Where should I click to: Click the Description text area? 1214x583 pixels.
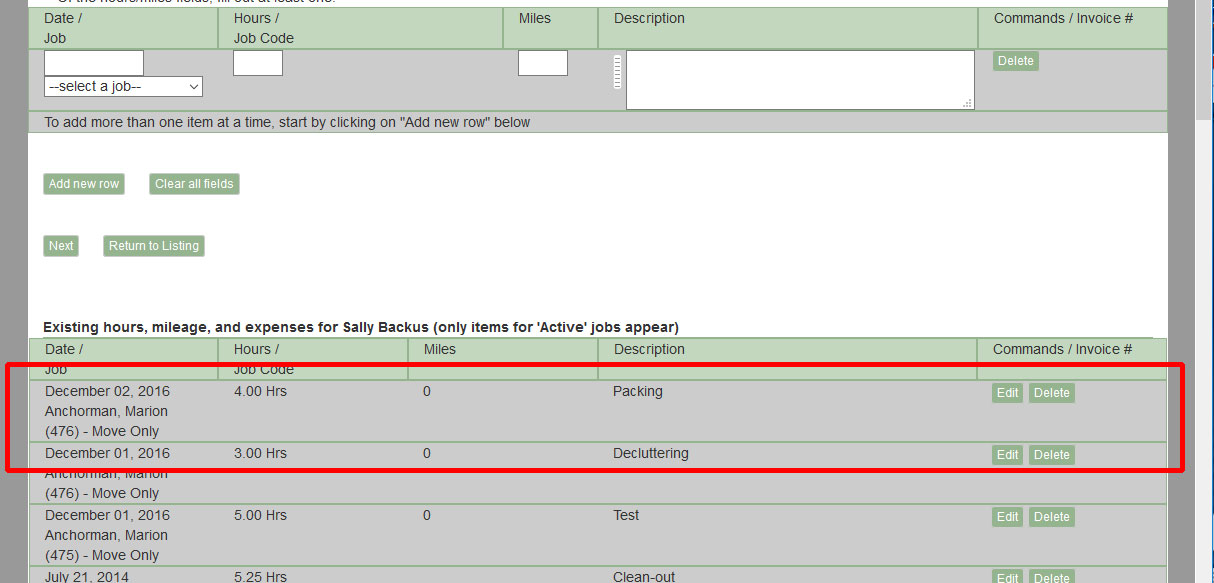(800, 80)
